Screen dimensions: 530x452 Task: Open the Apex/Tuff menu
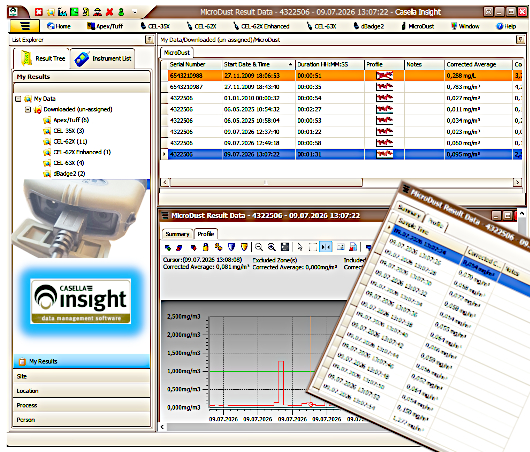point(105,26)
